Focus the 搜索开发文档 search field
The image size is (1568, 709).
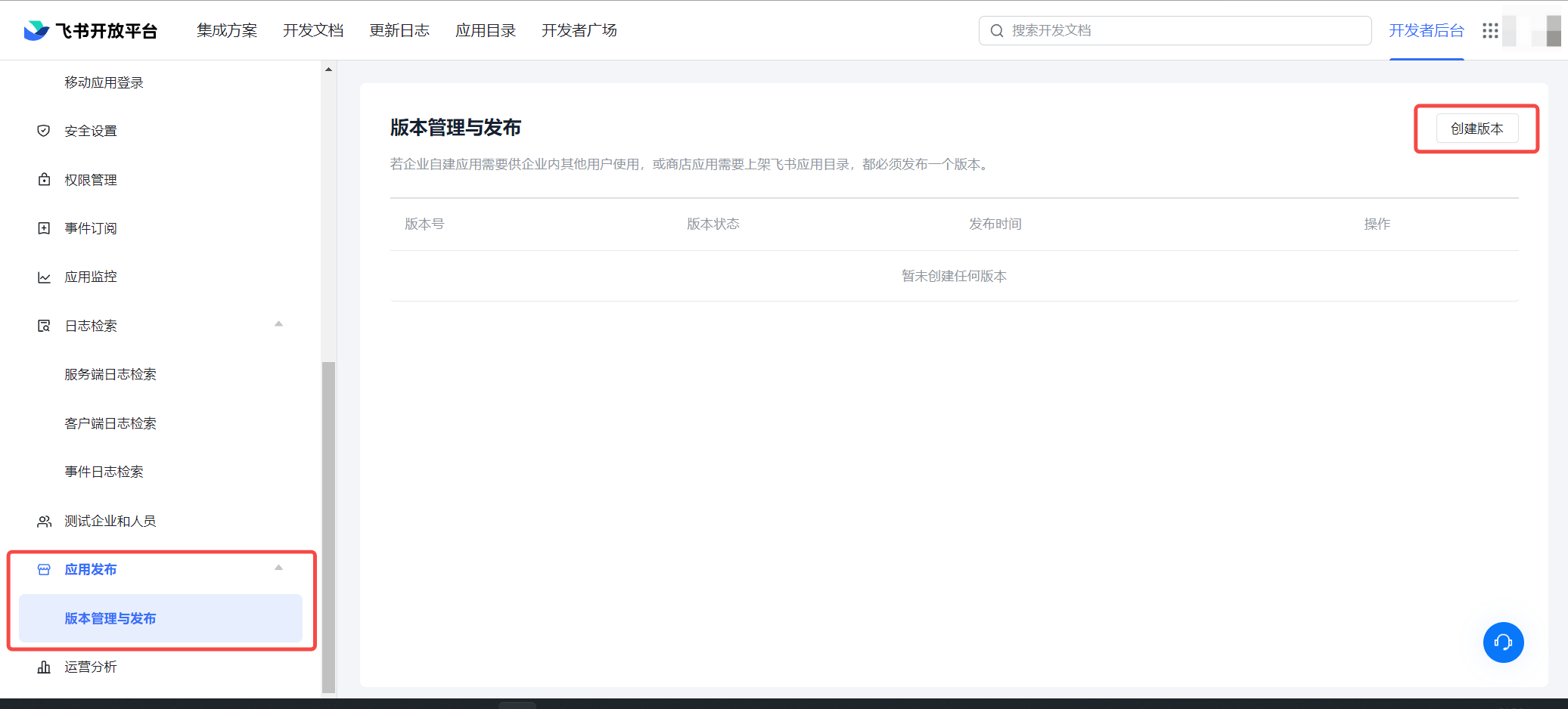coord(1180,30)
